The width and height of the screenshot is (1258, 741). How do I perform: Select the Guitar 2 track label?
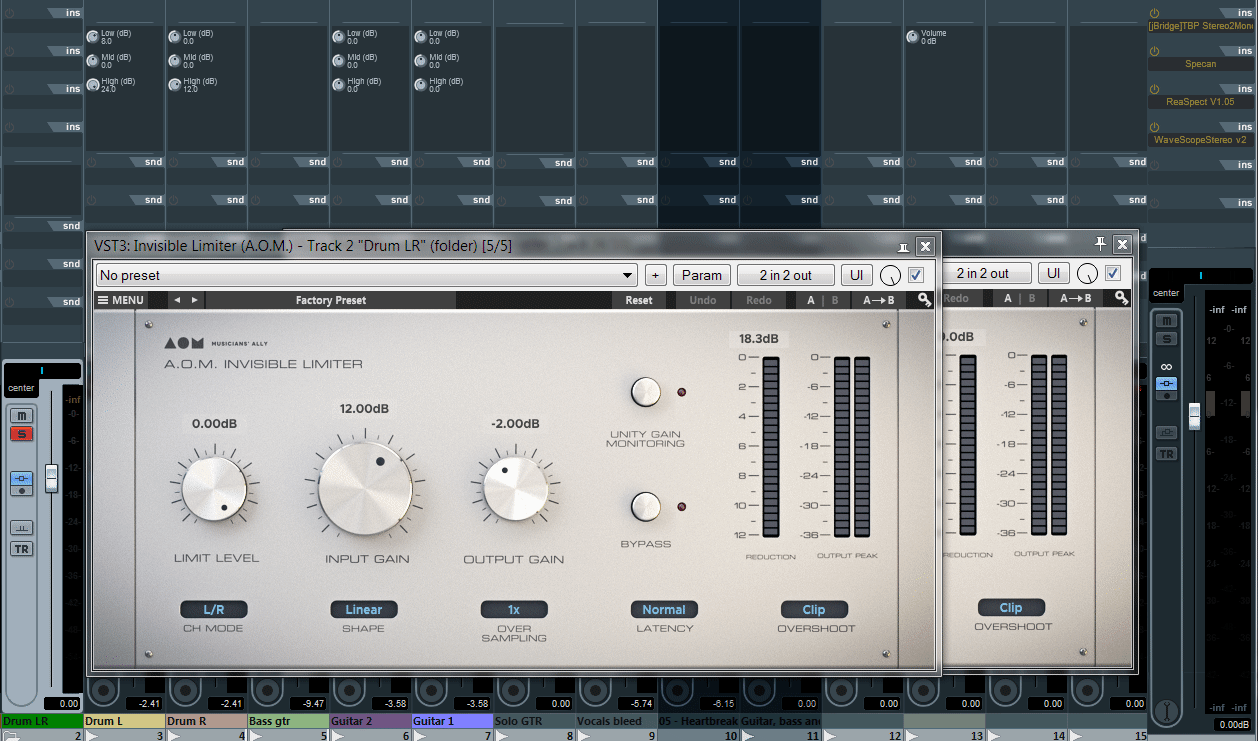pyautogui.click(x=370, y=720)
